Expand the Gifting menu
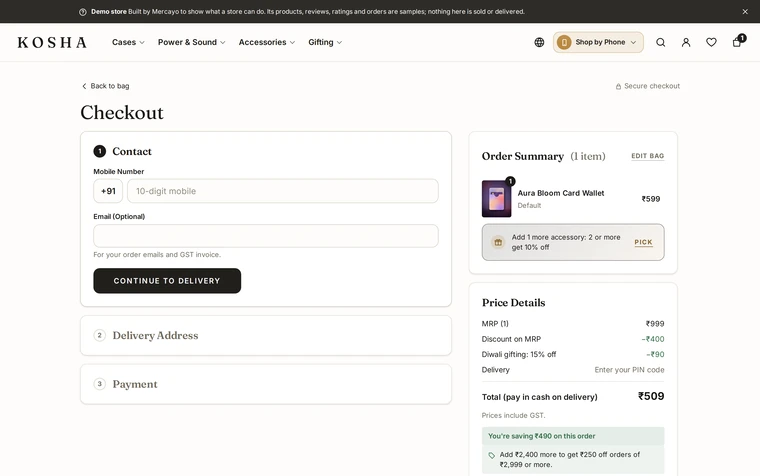 point(325,42)
